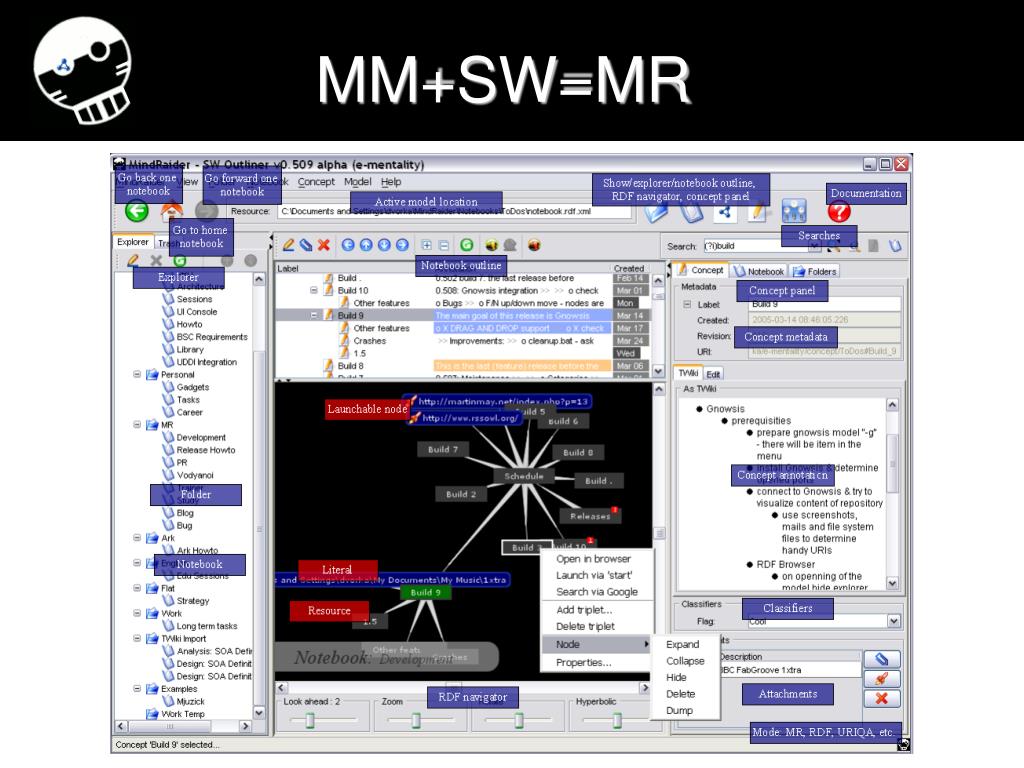Screen dimensions: 1024x768
Task: Click the Schedule node in RDF navigator
Action: [524, 476]
